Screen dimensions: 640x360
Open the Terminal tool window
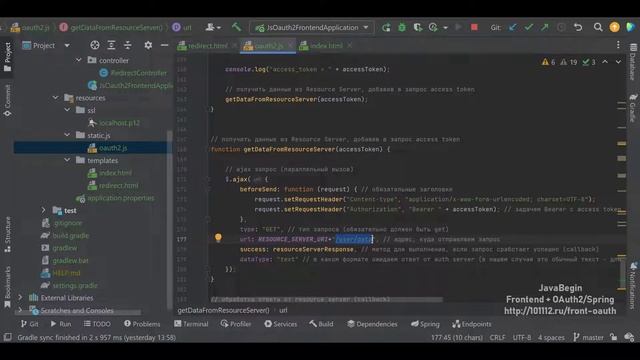191,324
